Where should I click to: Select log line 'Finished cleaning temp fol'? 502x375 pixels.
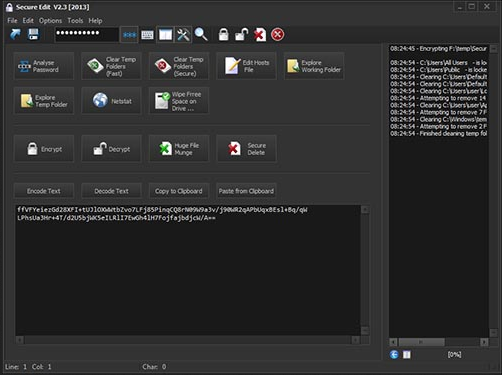click(x=438, y=134)
